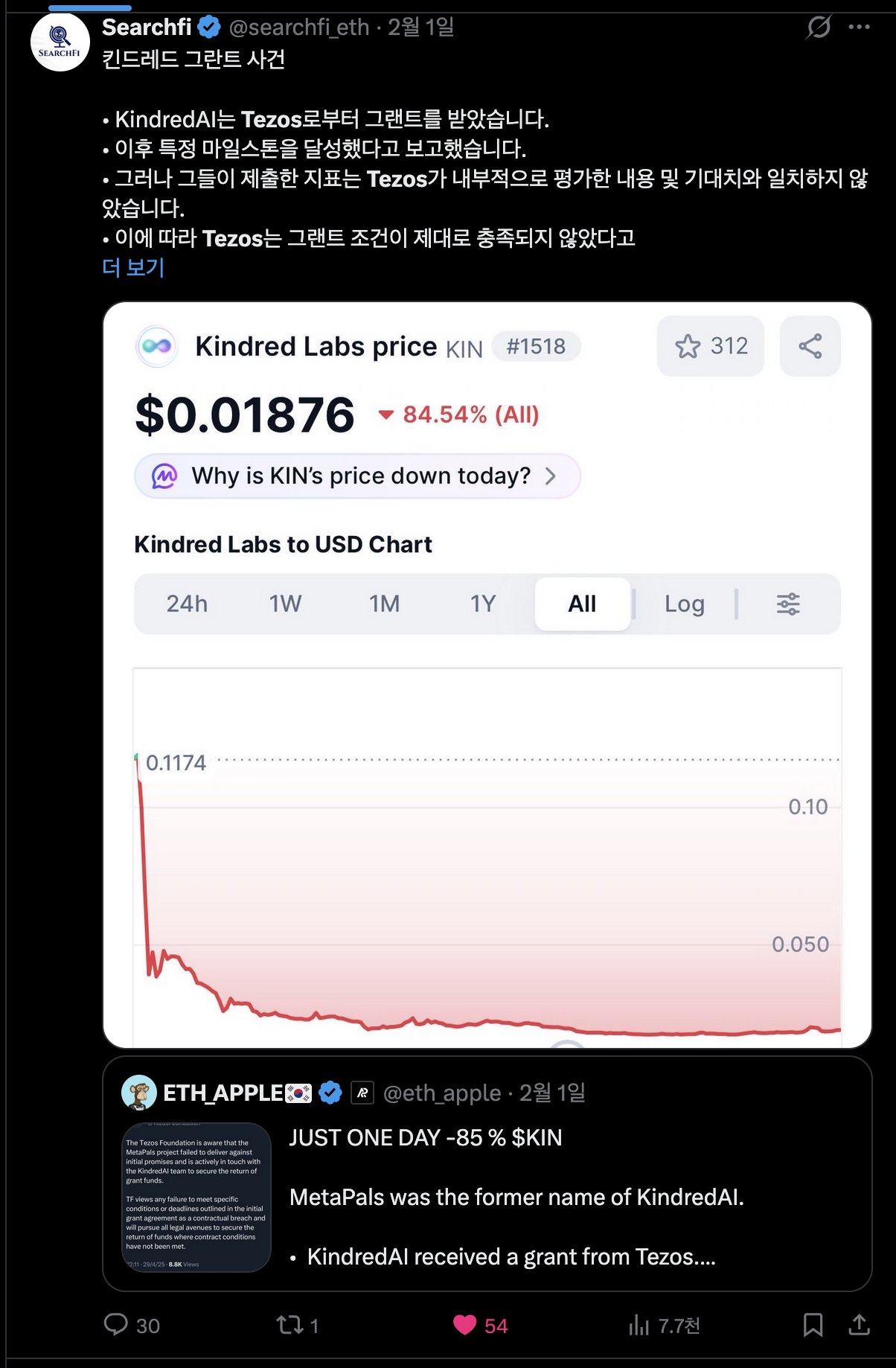
Task: Open the tweet's three-dot more menu
Action: click(859, 28)
